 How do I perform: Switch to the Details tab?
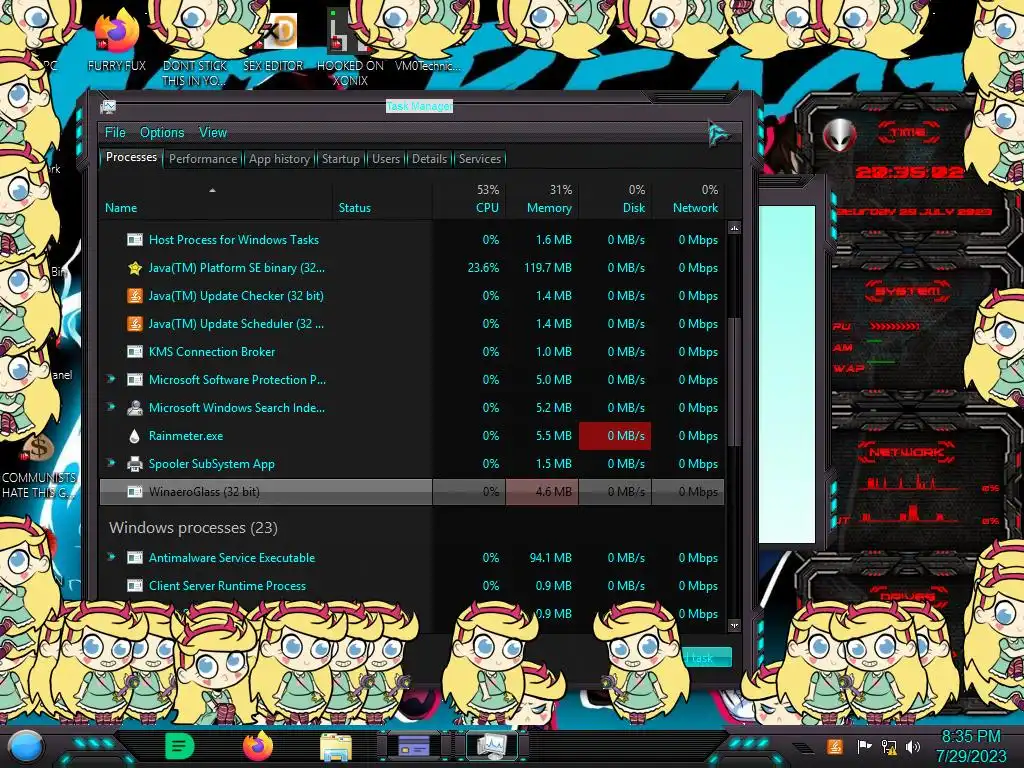point(429,159)
